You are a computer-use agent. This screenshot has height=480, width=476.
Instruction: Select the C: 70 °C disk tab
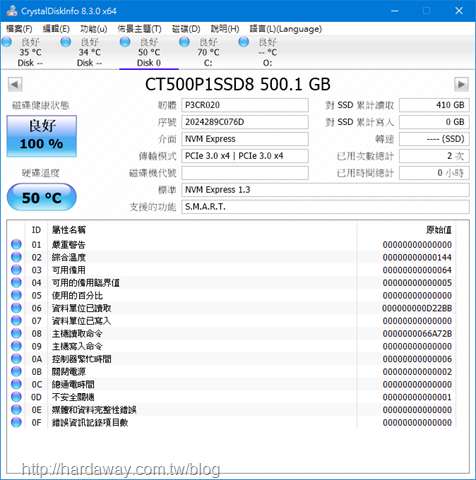pos(208,52)
